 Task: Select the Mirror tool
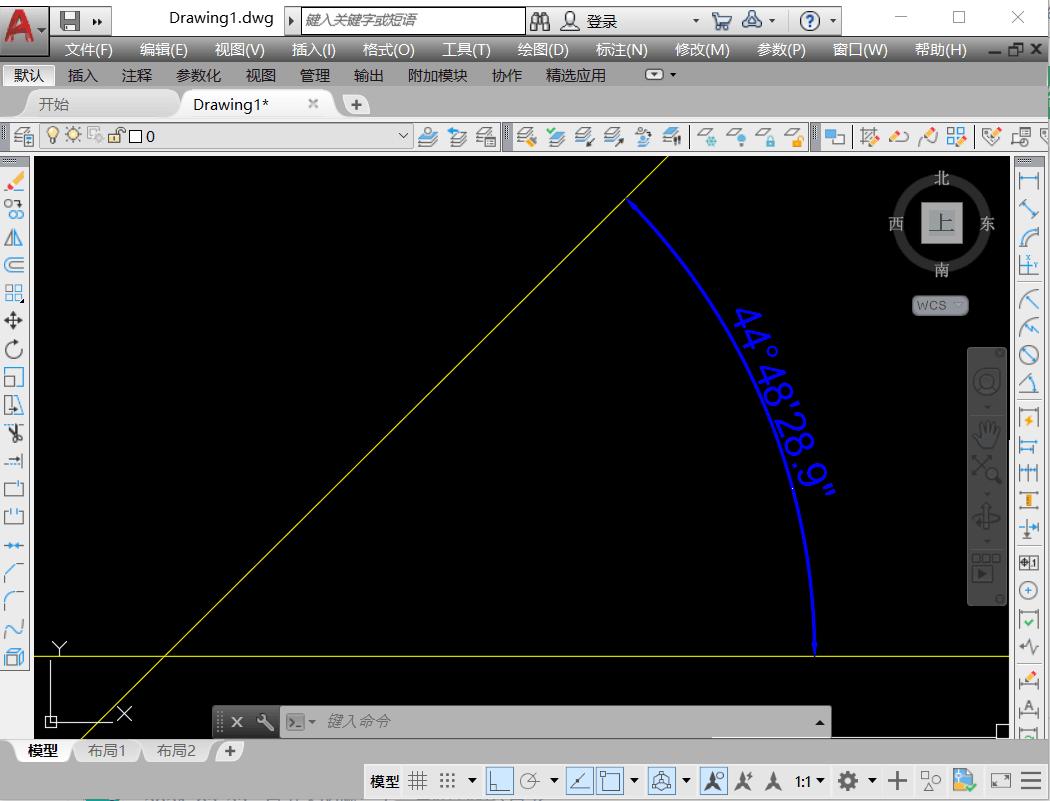[x=14, y=237]
